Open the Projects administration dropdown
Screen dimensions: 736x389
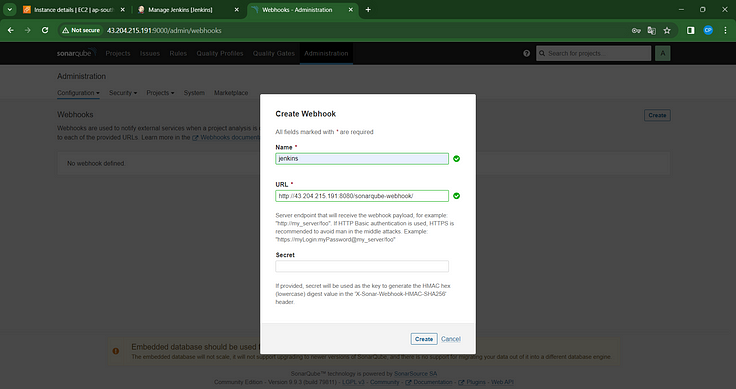[160, 93]
